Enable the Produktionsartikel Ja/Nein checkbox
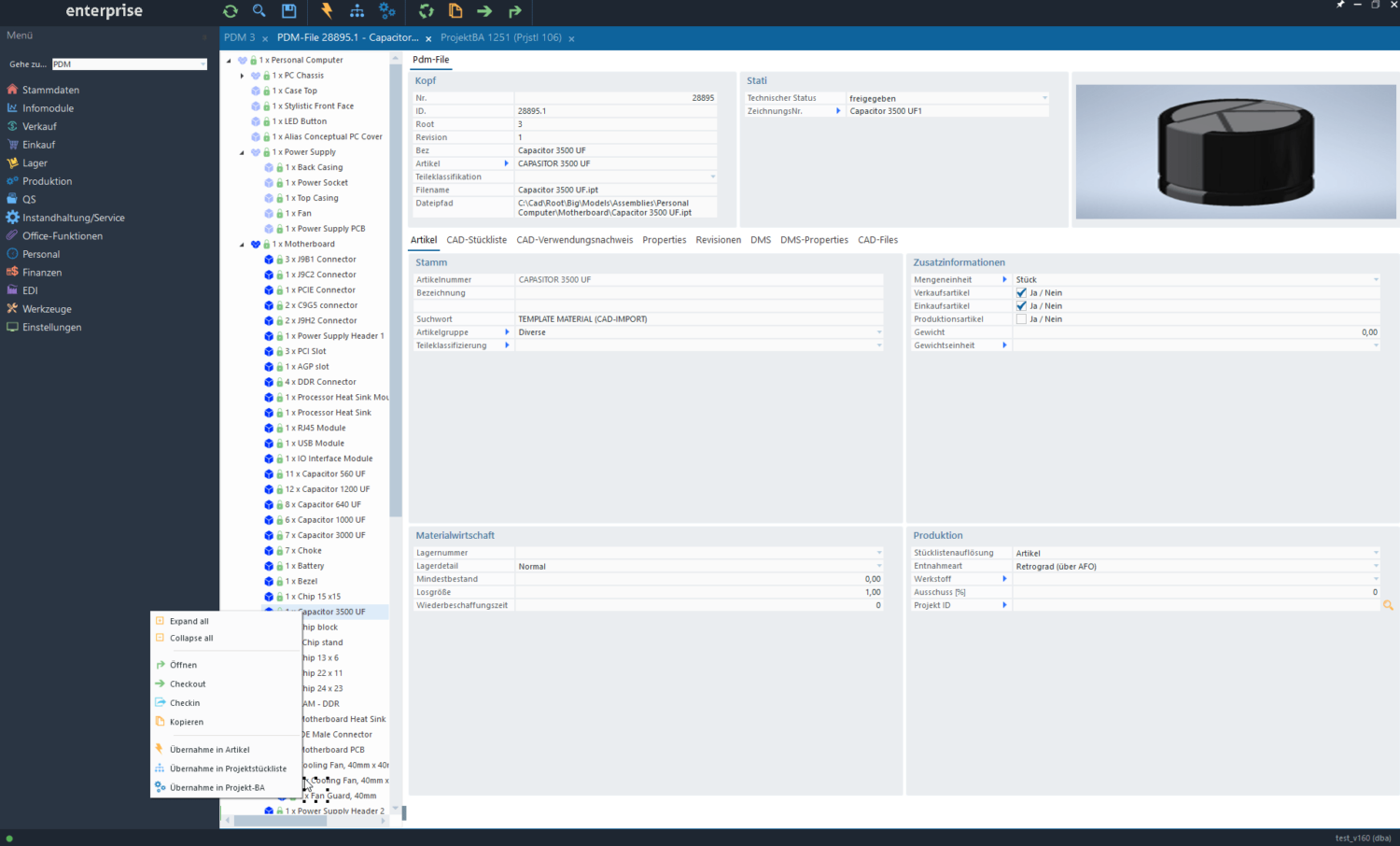This screenshot has width=1400, height=846. [1020, 318]
